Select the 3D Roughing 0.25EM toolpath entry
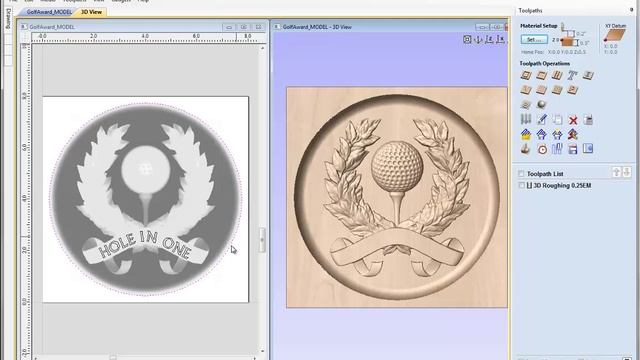This screenshot has width=640, height=360. [562, 185]
